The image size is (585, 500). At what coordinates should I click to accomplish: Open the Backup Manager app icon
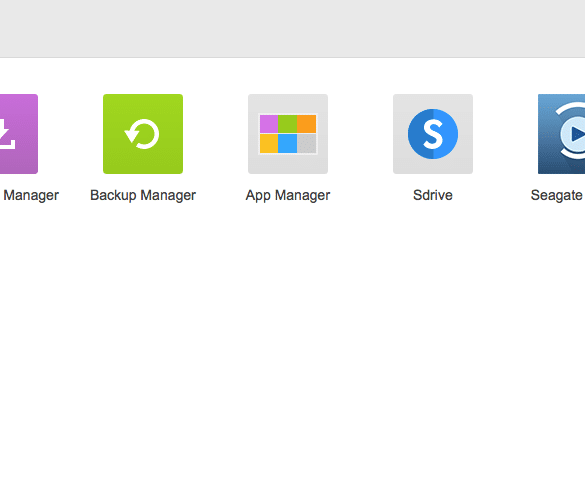click(x=143, y=134)
